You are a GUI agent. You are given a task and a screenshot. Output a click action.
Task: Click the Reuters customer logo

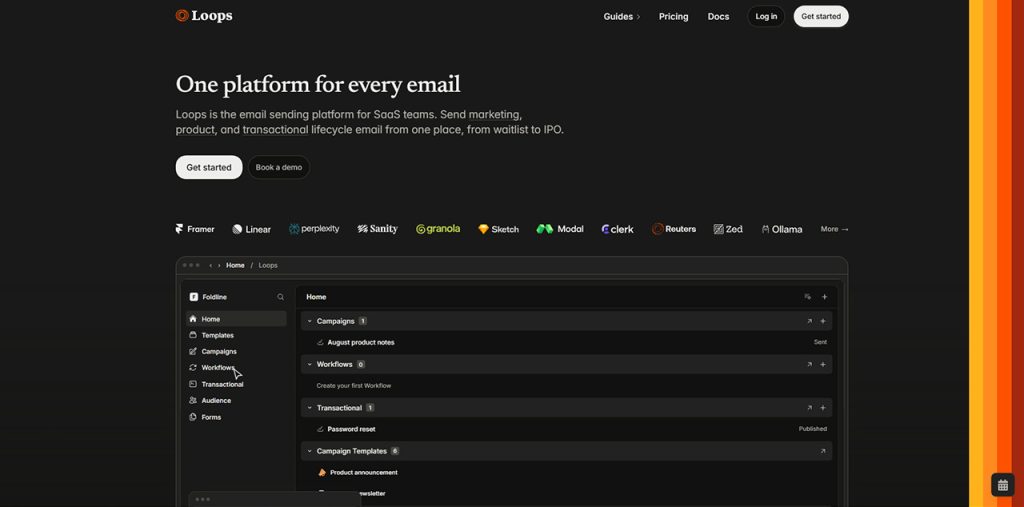pos(674,229)
